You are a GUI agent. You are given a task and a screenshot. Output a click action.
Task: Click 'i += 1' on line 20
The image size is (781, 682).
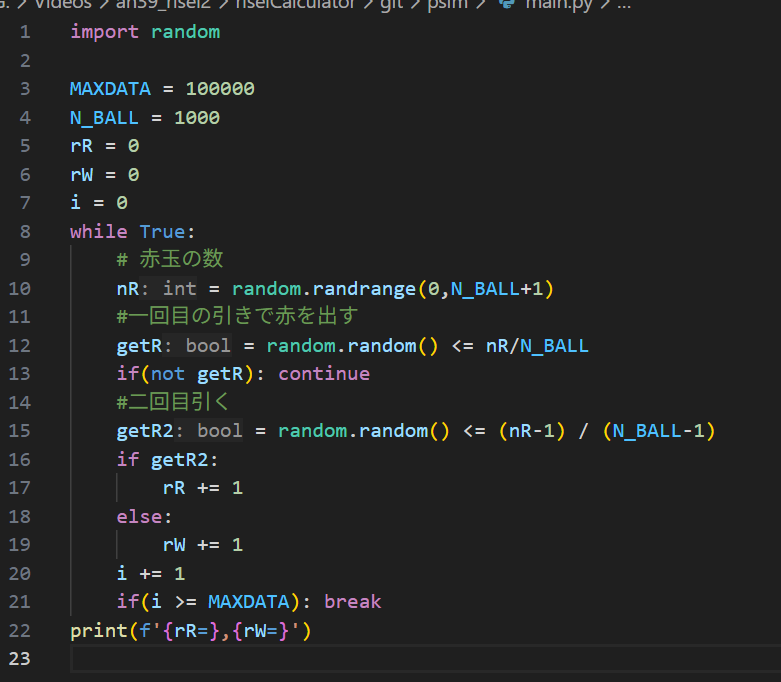151,573
